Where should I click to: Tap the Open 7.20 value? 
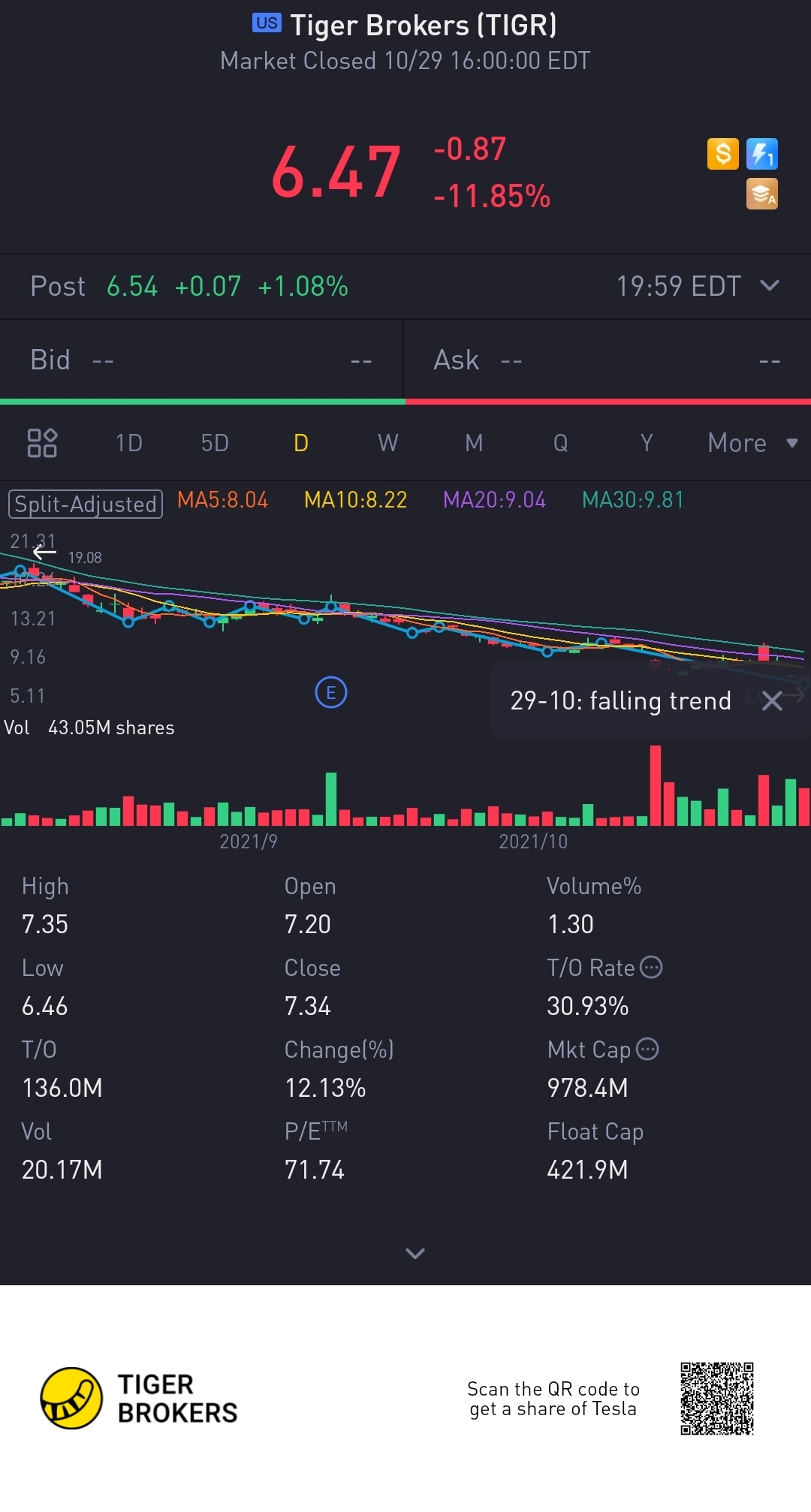308,924
